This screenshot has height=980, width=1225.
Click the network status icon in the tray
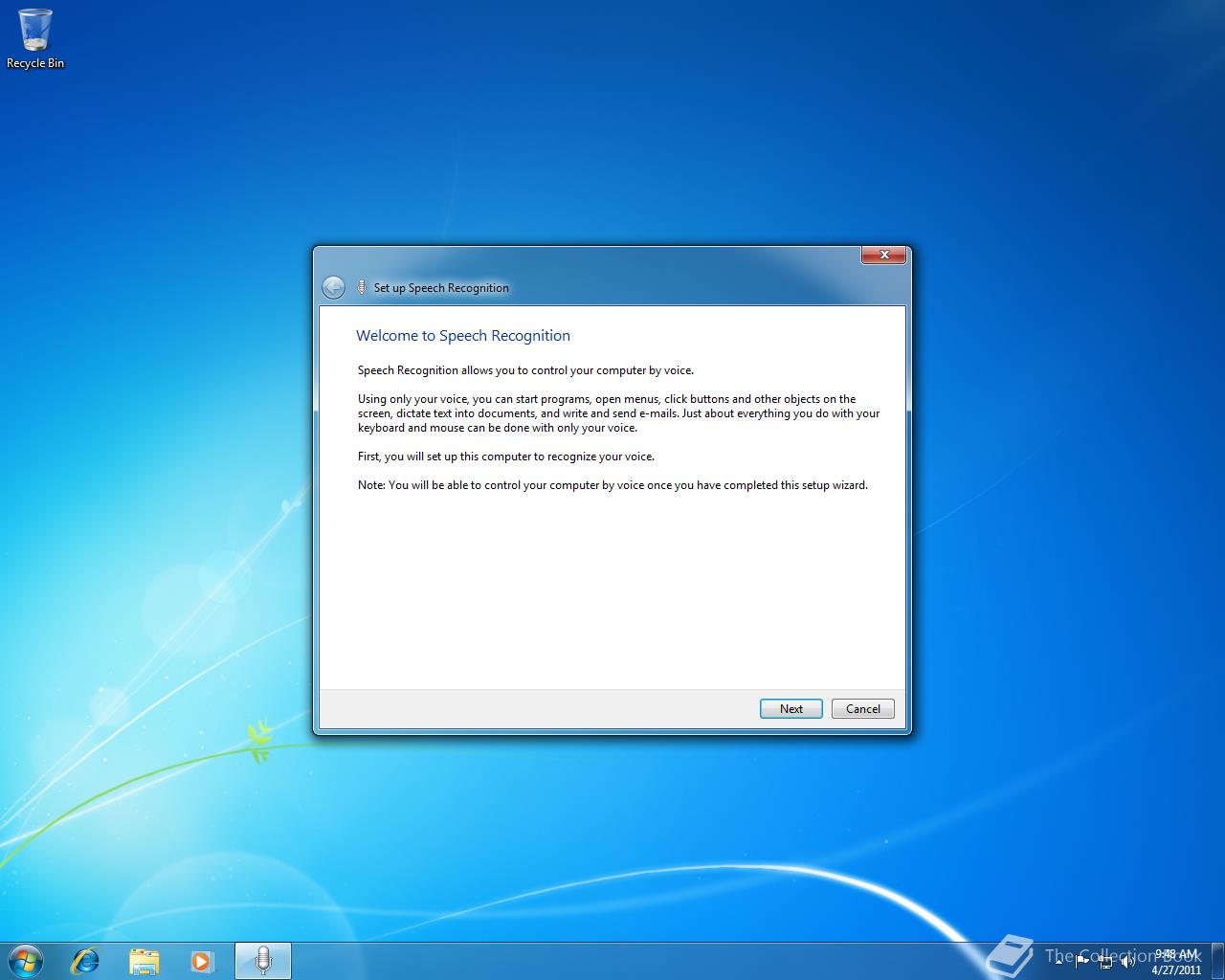coord(1105,962)
